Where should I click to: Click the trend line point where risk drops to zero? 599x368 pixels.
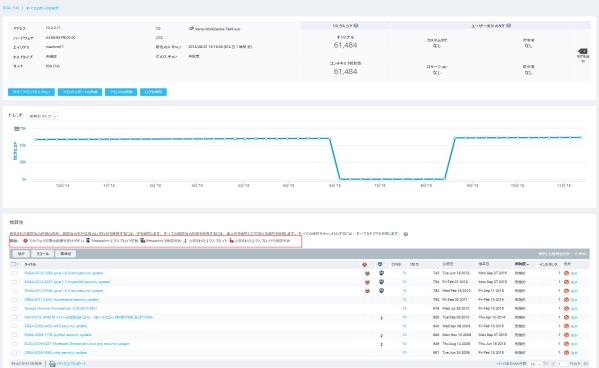[x=340, y=179]
